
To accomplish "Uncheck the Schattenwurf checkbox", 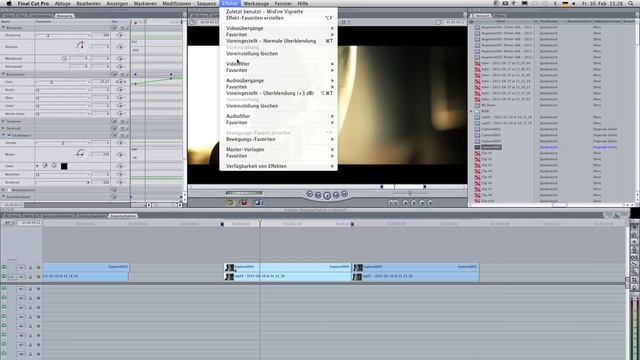I will [x=9, y=135].
